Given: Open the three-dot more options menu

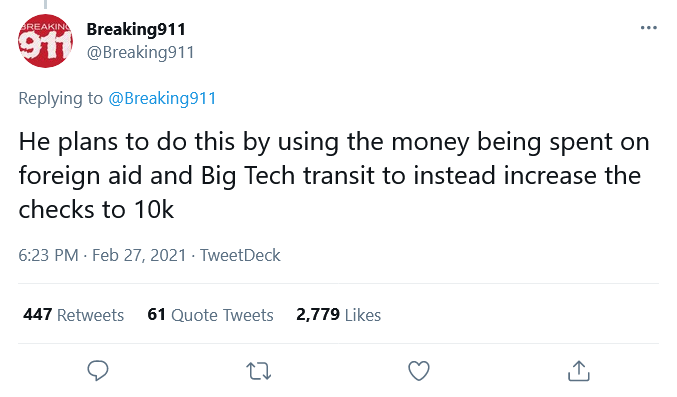Looking at the screenshot, I should 649,28.
